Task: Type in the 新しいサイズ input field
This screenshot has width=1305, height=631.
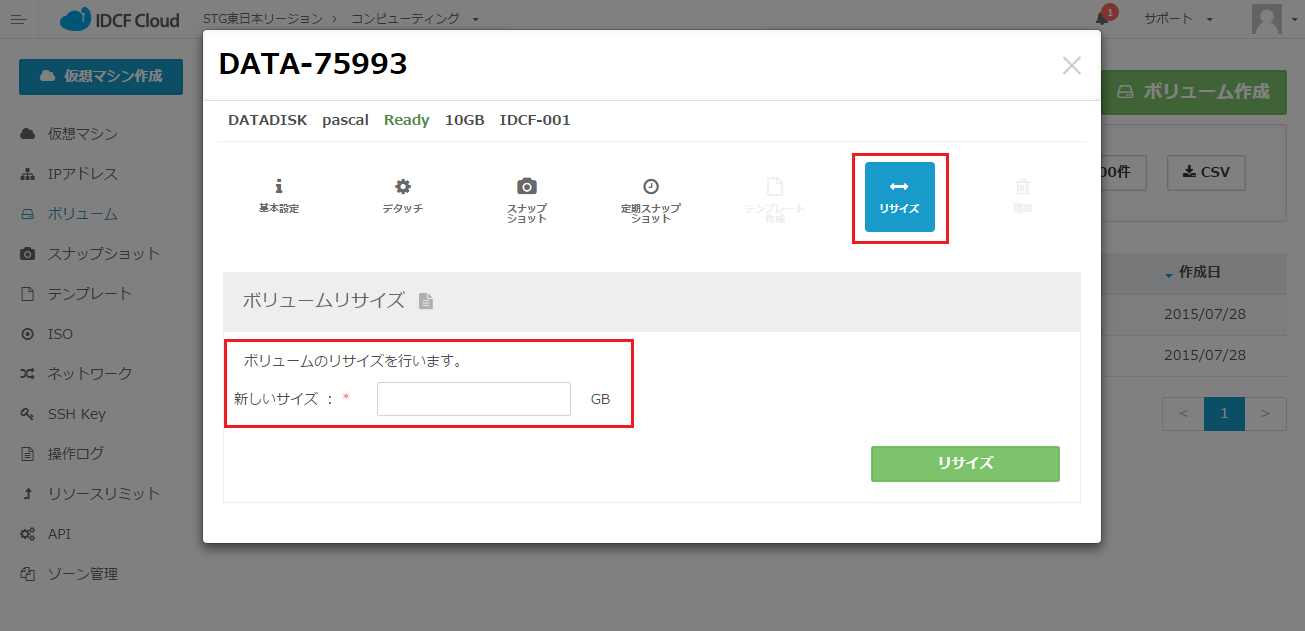Action: pyautogui.click(x=473, y=399)
